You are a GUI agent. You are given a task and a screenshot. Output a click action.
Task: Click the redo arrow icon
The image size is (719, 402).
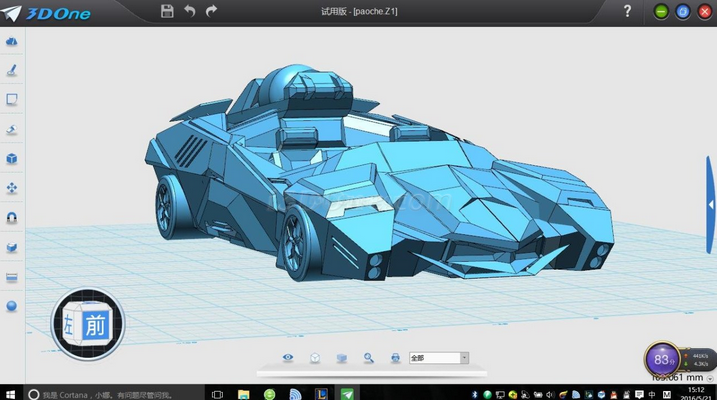[x=211, y=11]
